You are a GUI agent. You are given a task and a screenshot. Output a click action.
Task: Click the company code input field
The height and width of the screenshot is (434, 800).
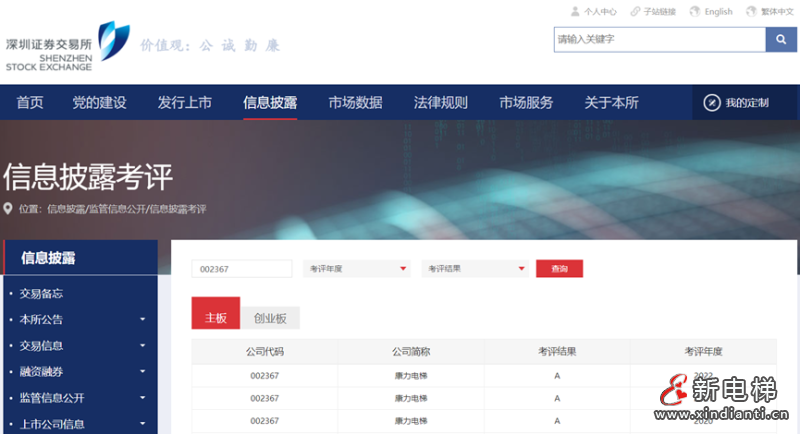[242, 269]
